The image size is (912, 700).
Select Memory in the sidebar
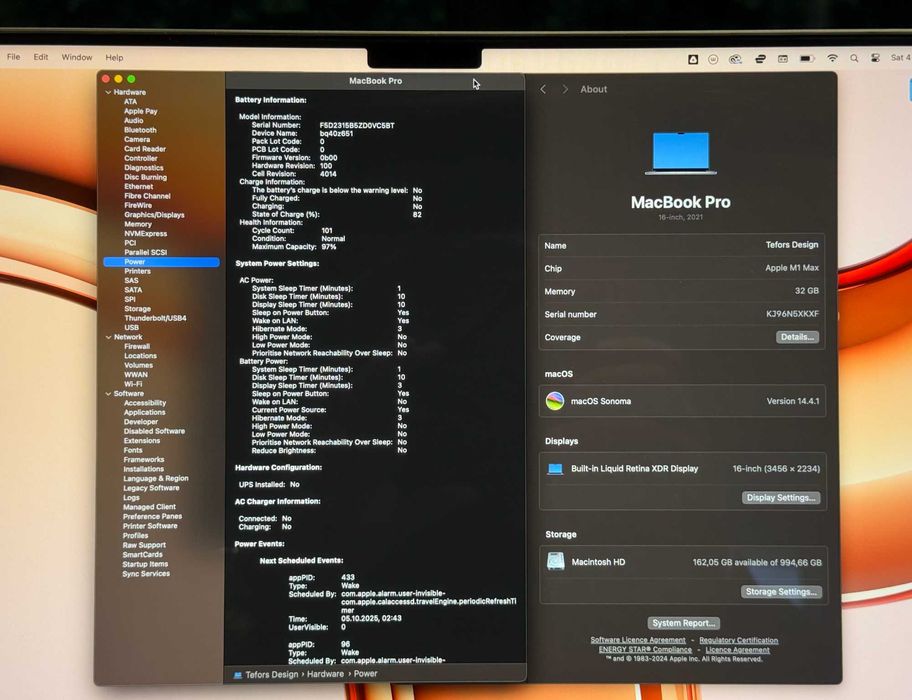pyautogui.click(x=138, y=224)
